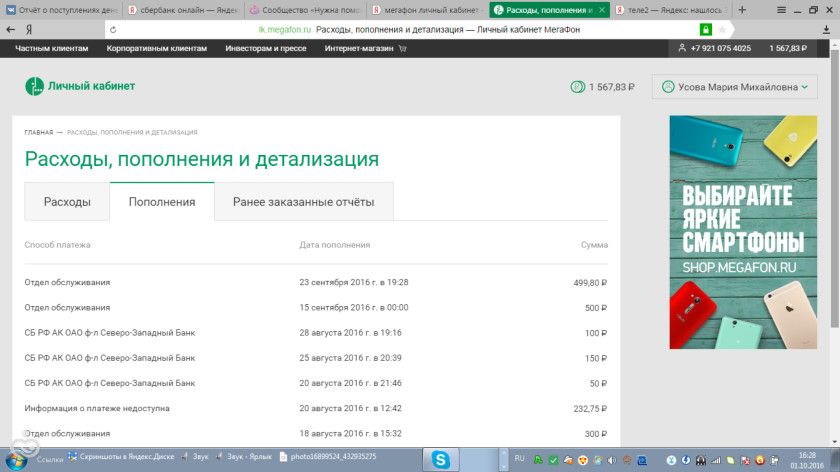The width and height of the screenshot is (840, 472).
Task: Close the Расходы, пополнения browser tab
Action: (x=602, y=10)
